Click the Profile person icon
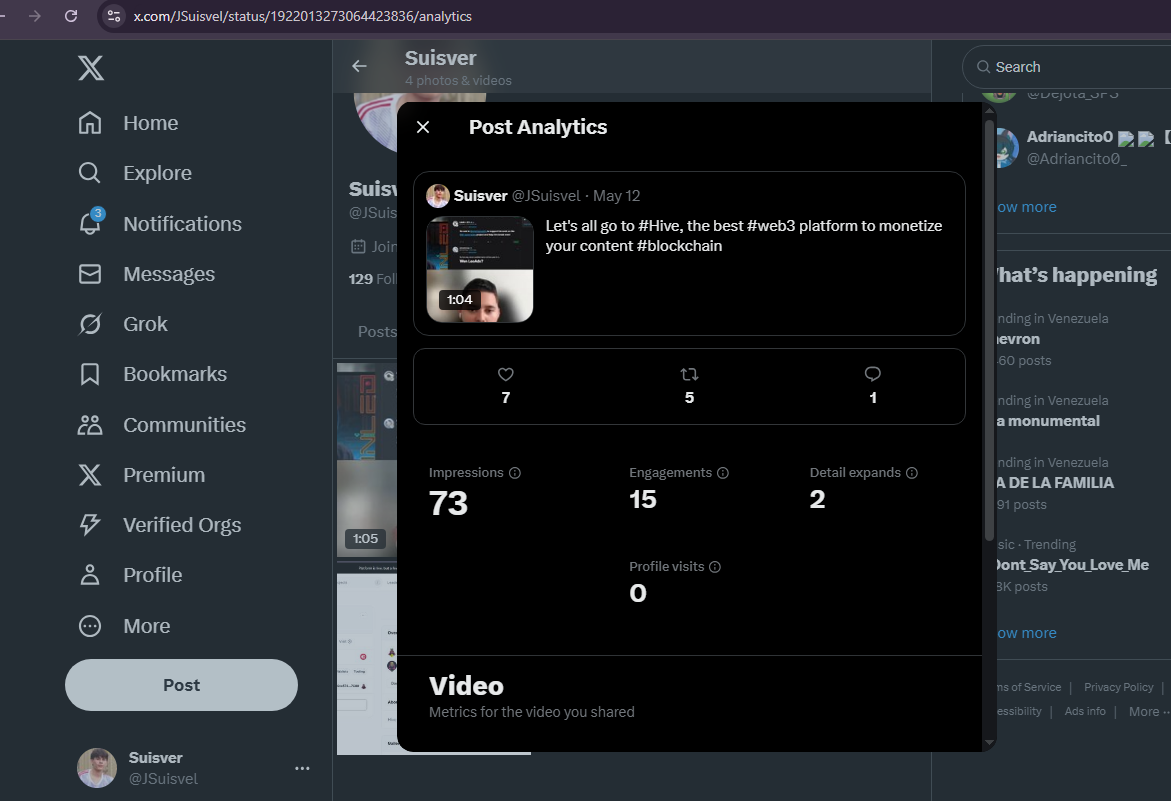 click(90, 575)
